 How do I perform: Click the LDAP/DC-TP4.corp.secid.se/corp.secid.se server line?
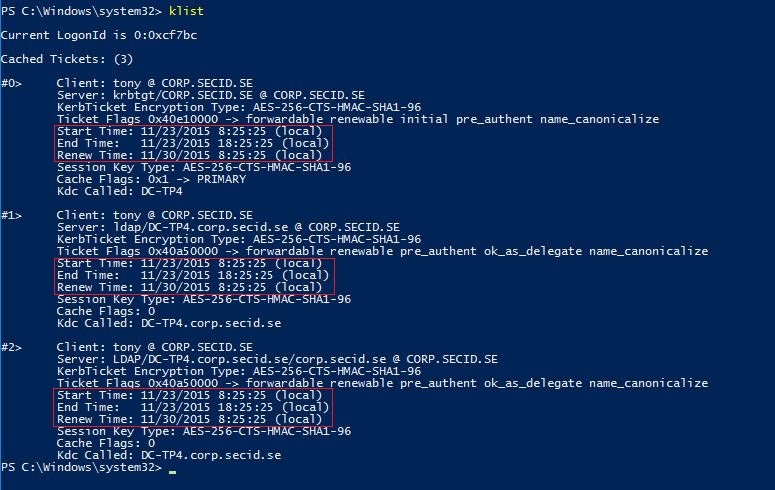tap(277, 359)
